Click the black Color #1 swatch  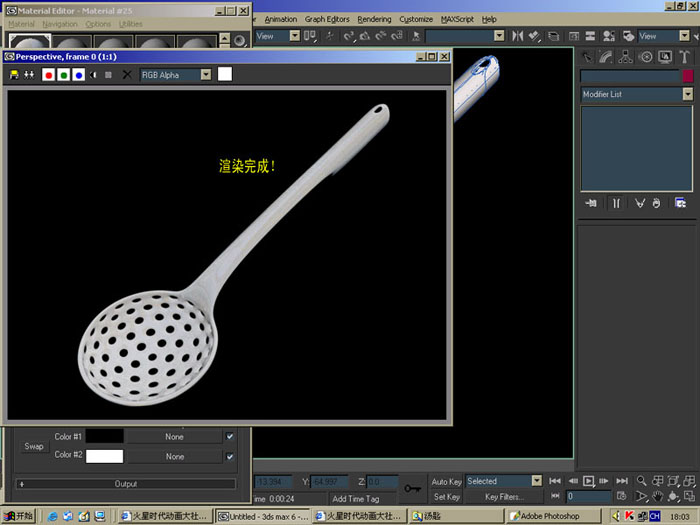104,436
